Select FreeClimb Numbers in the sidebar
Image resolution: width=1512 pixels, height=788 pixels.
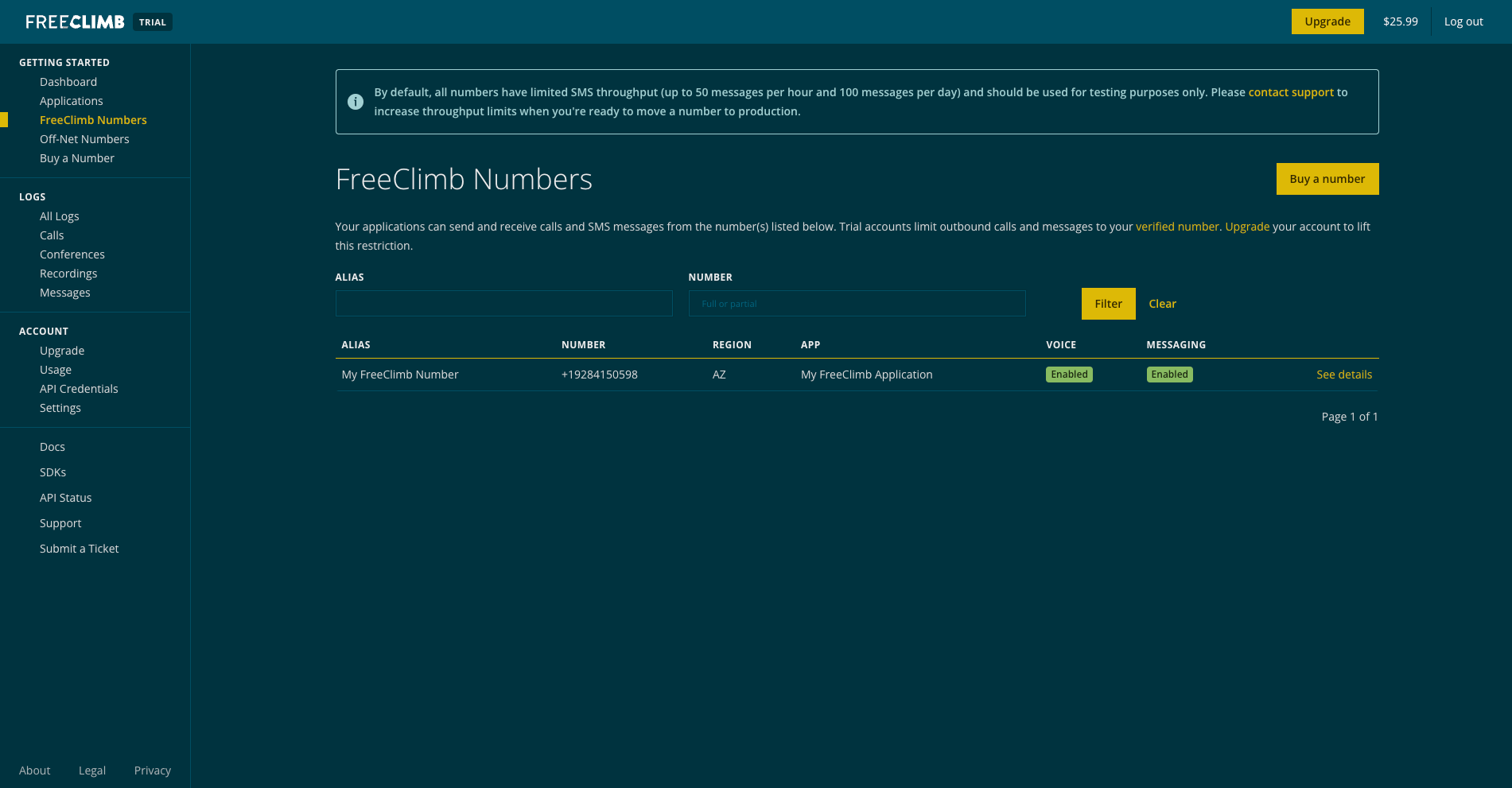[x=93, y=120]
